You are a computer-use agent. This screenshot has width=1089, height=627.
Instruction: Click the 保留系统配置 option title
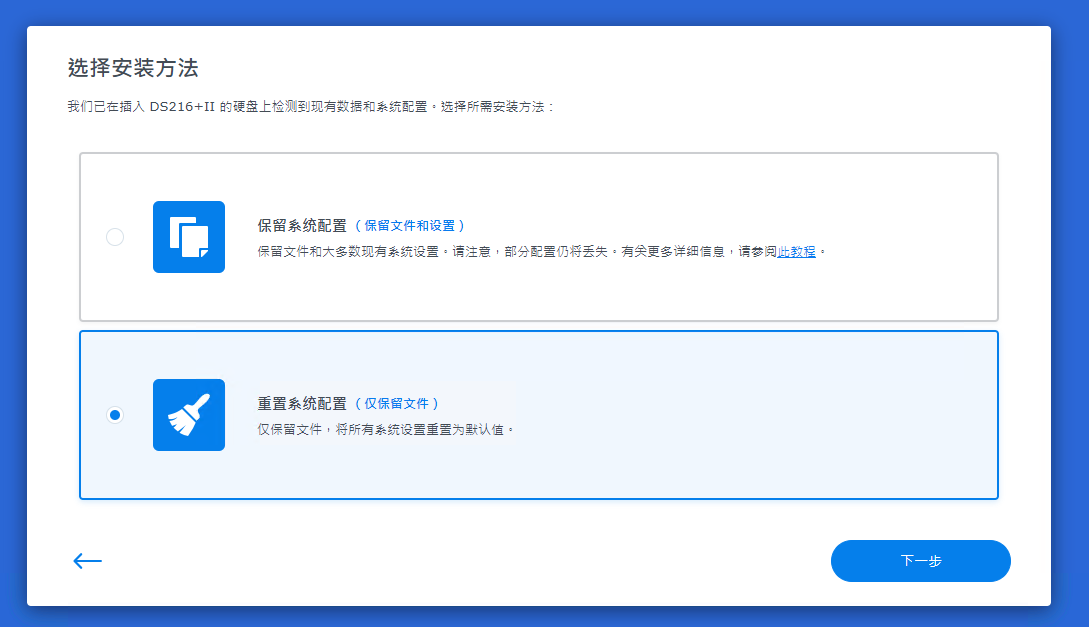pos(302,226)
